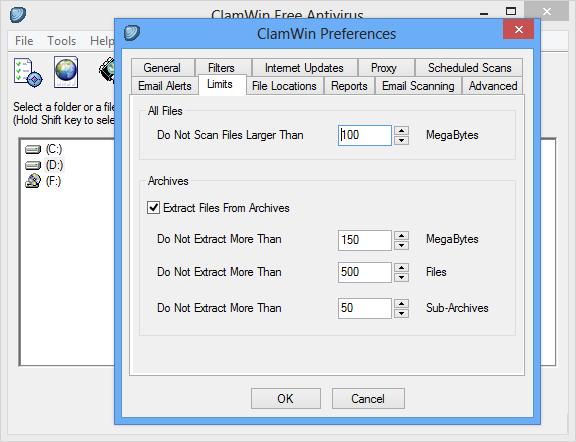Increase the Sub-Archives limit
This screenshot has width=576, height=442.
click(402, 303)
